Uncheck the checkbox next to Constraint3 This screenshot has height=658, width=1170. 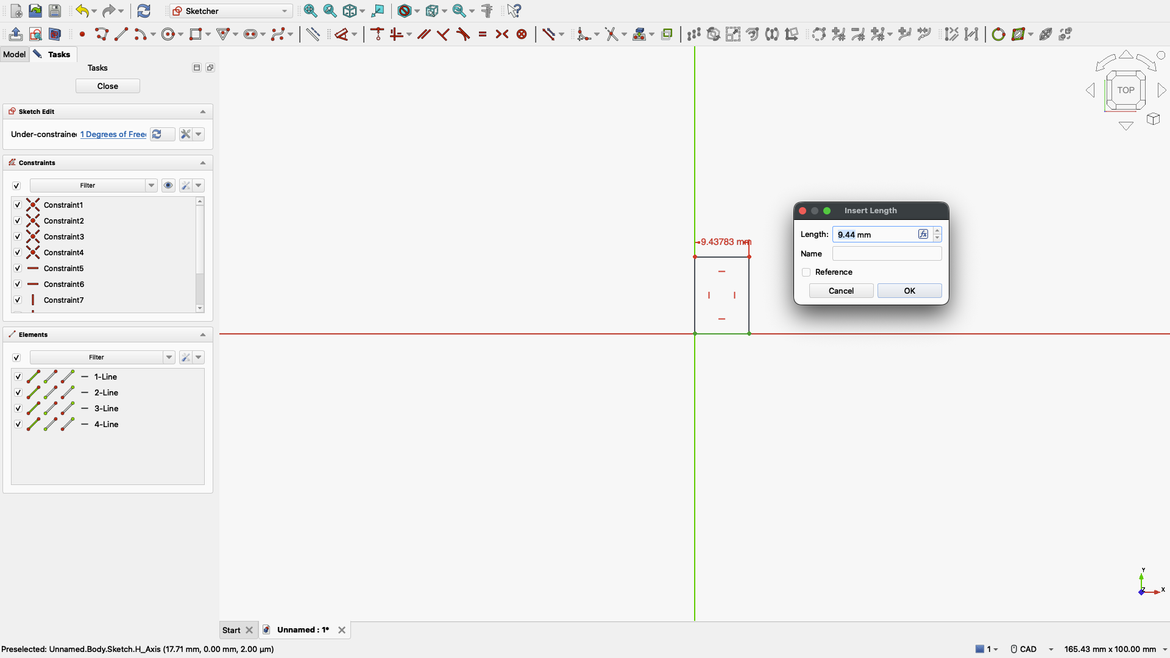click(17, 236)
